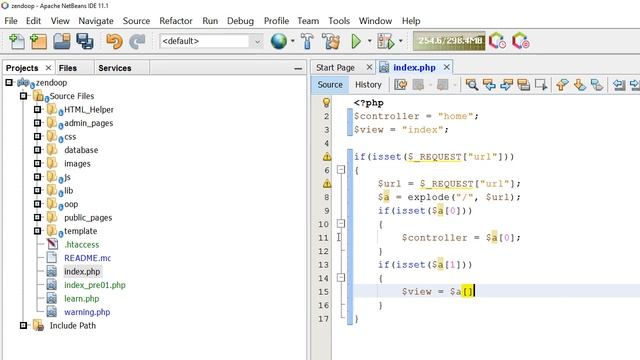Screen dimensions: 640x360
Task: Switch to the Services tab
Action: [x=115, y=68]
